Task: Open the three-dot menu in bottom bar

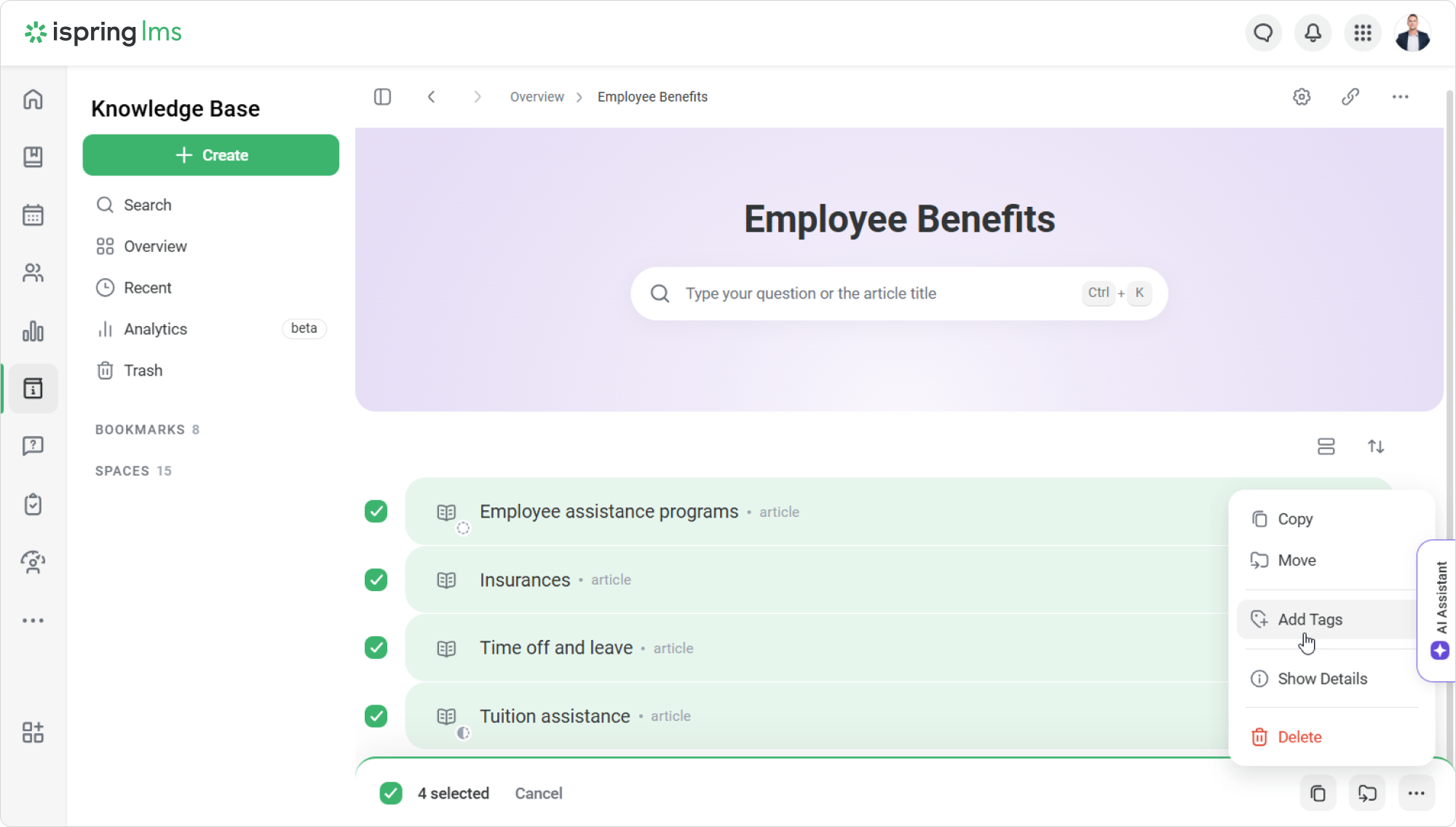Action: point(1416,794)
